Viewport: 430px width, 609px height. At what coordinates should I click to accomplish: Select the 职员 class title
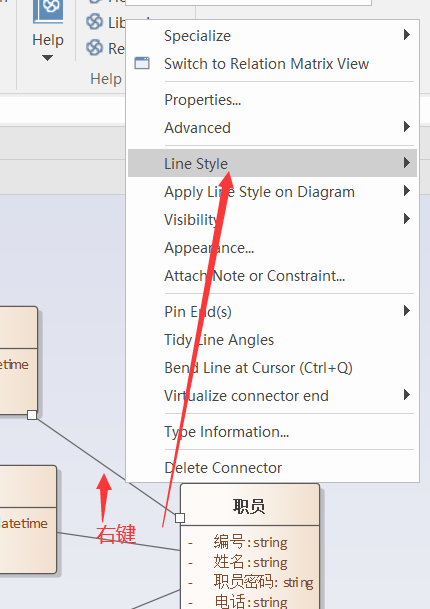tap(249, 506)
